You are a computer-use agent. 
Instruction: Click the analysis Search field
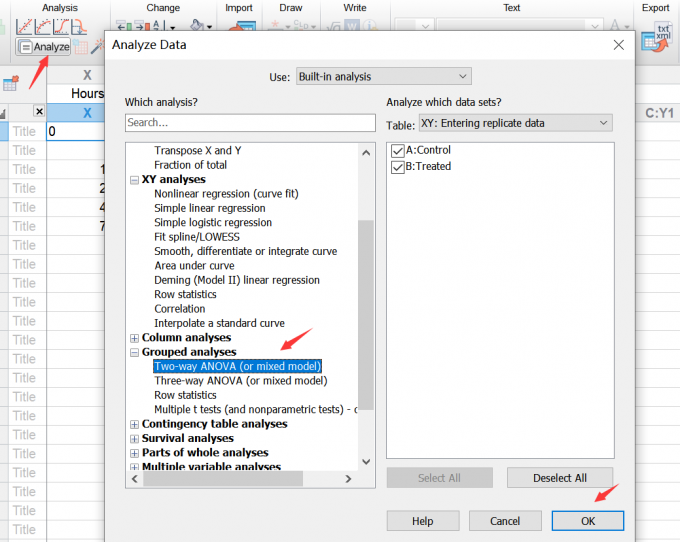click(250, 123)
